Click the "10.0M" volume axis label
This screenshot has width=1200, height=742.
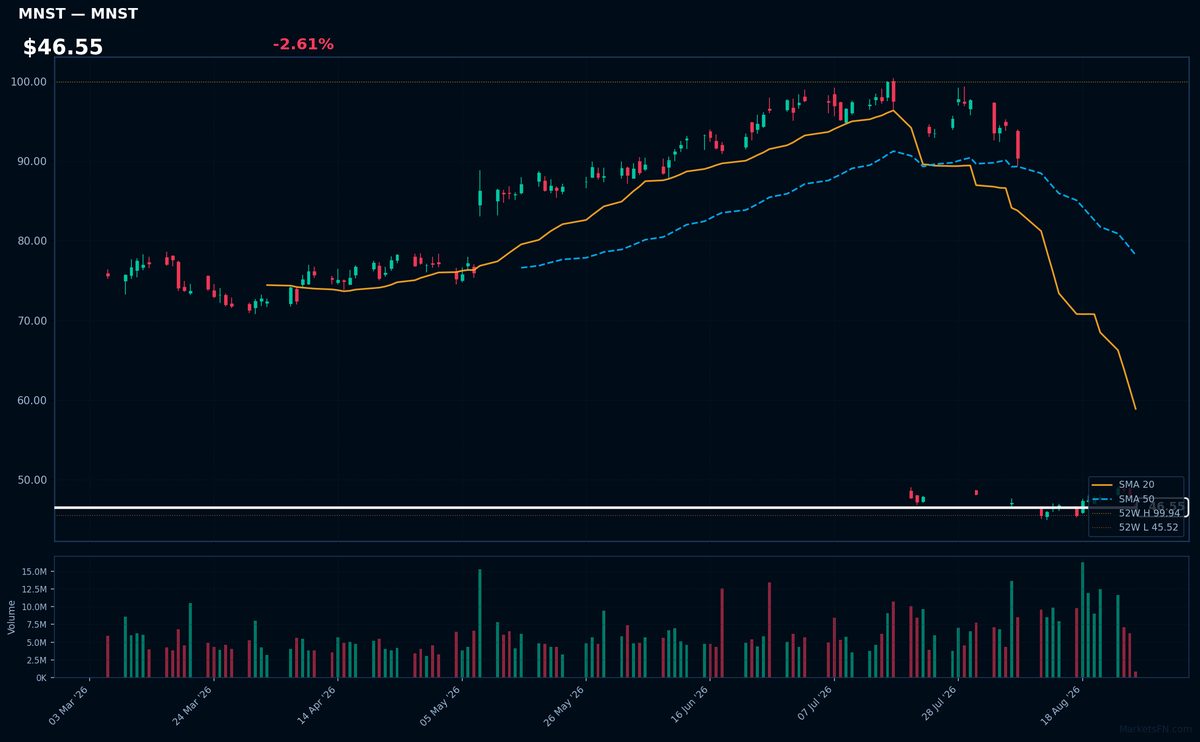click(34, 607)
